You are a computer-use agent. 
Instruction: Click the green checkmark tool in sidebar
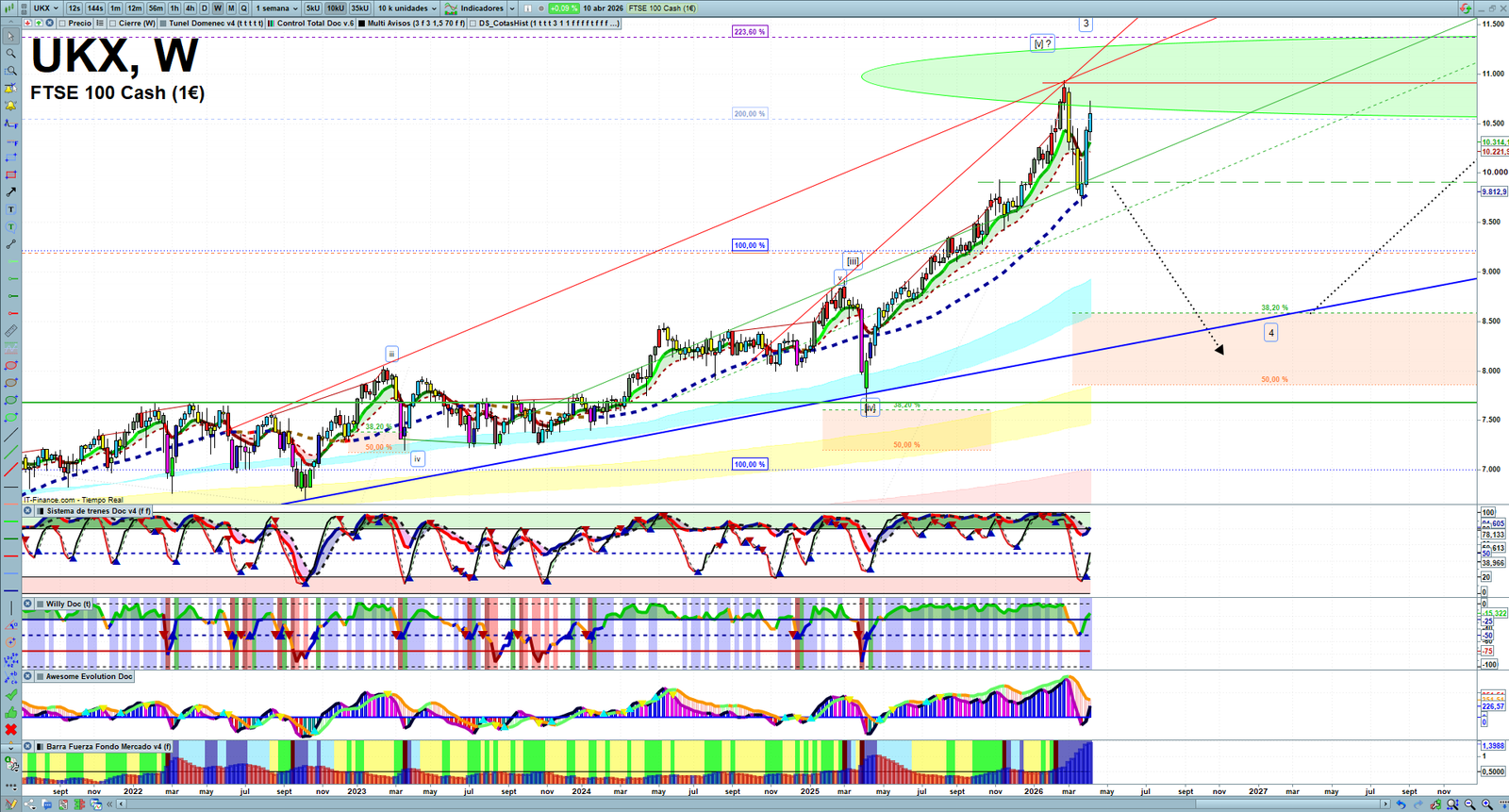(x=10, y=695)
